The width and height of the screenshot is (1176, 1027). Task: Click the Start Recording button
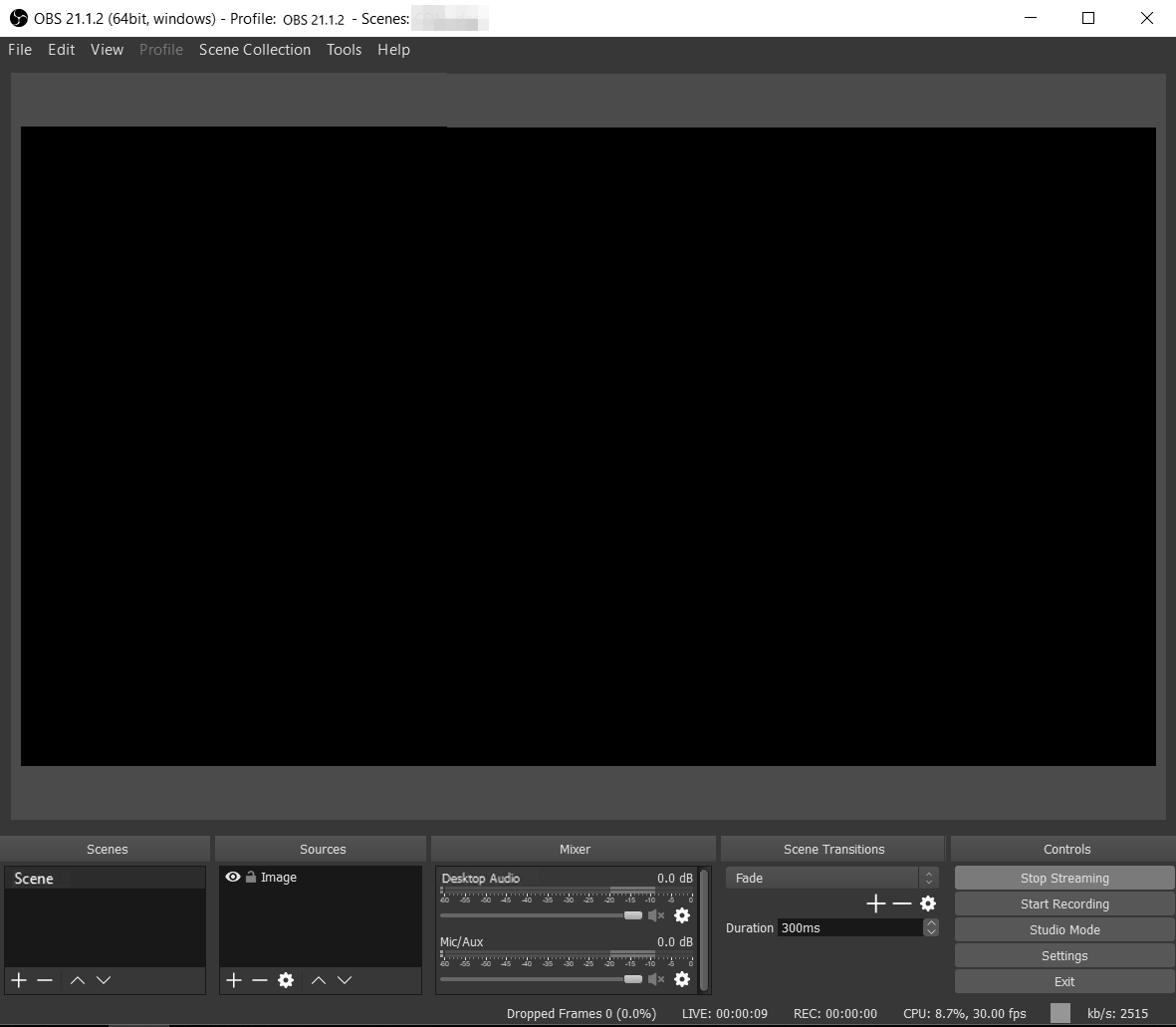click(1064, 903)
